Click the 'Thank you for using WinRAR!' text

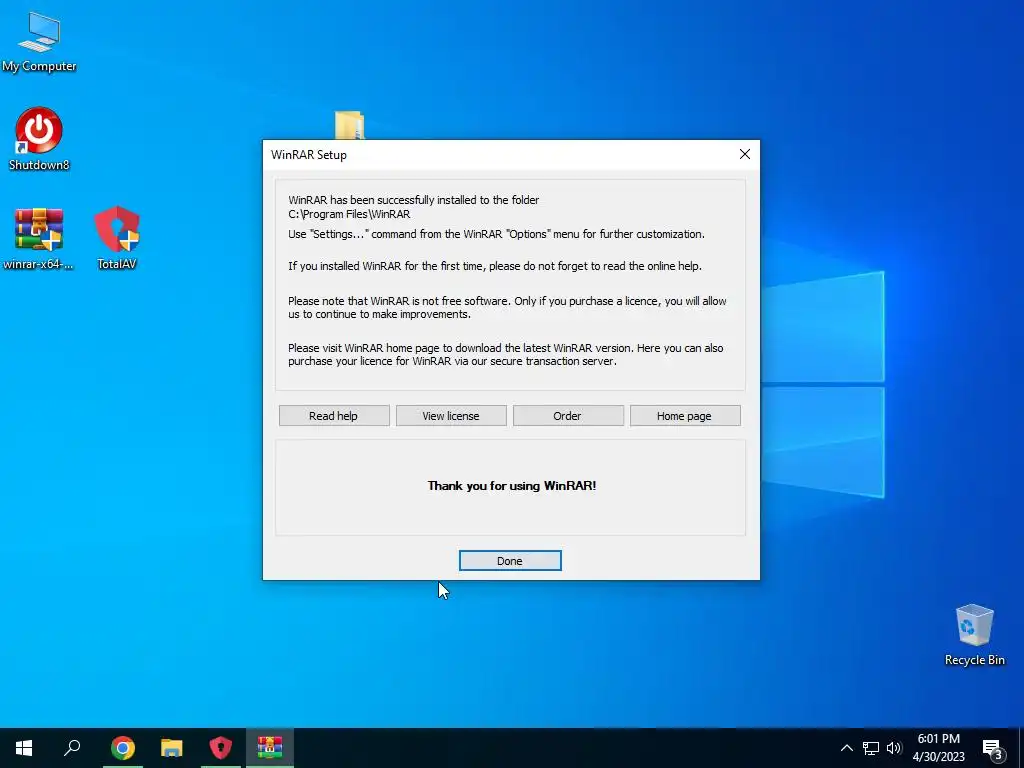[511, 486]
